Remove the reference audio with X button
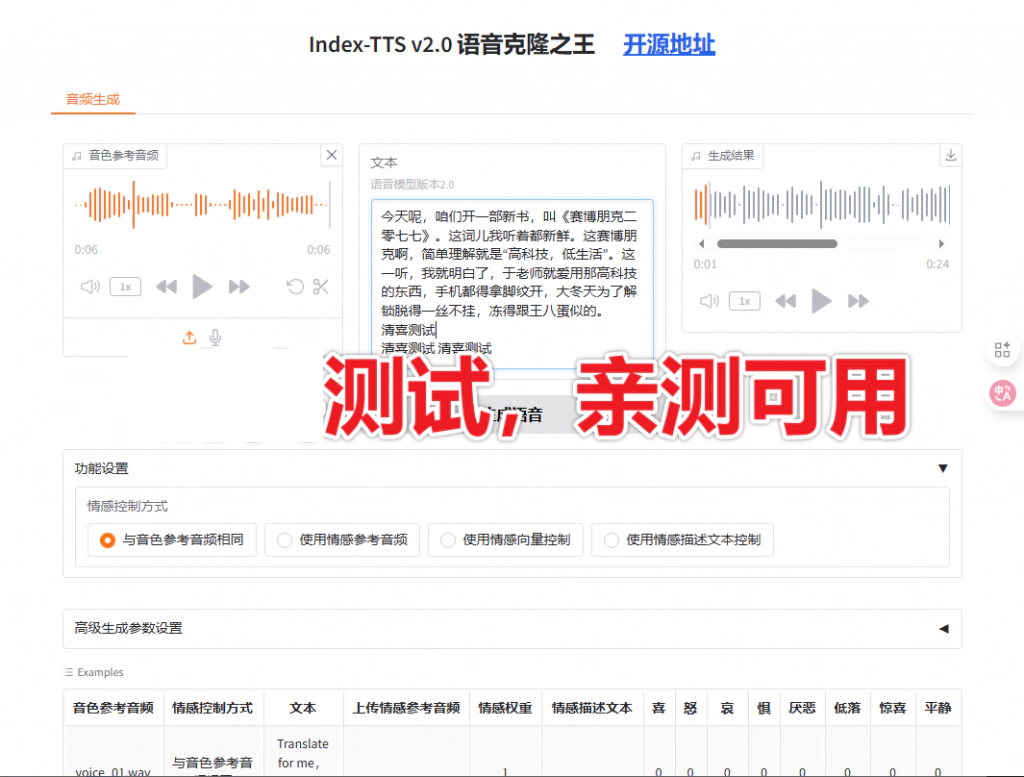Image resolution: width=1024 pixels, height=777 pixels. point(331,155)
